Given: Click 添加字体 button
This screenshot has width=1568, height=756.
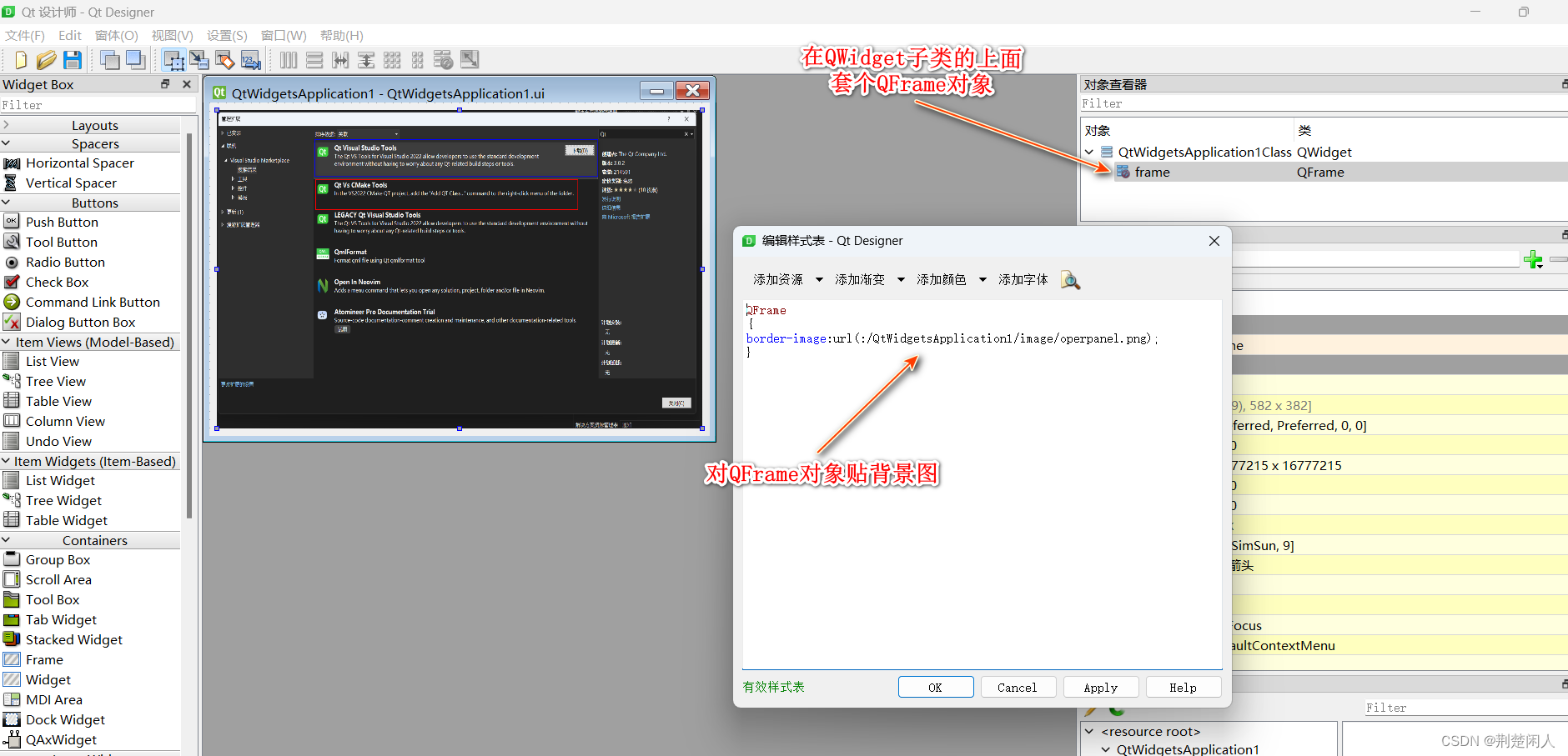Looking at the screenshot, I should [1023, 280].
